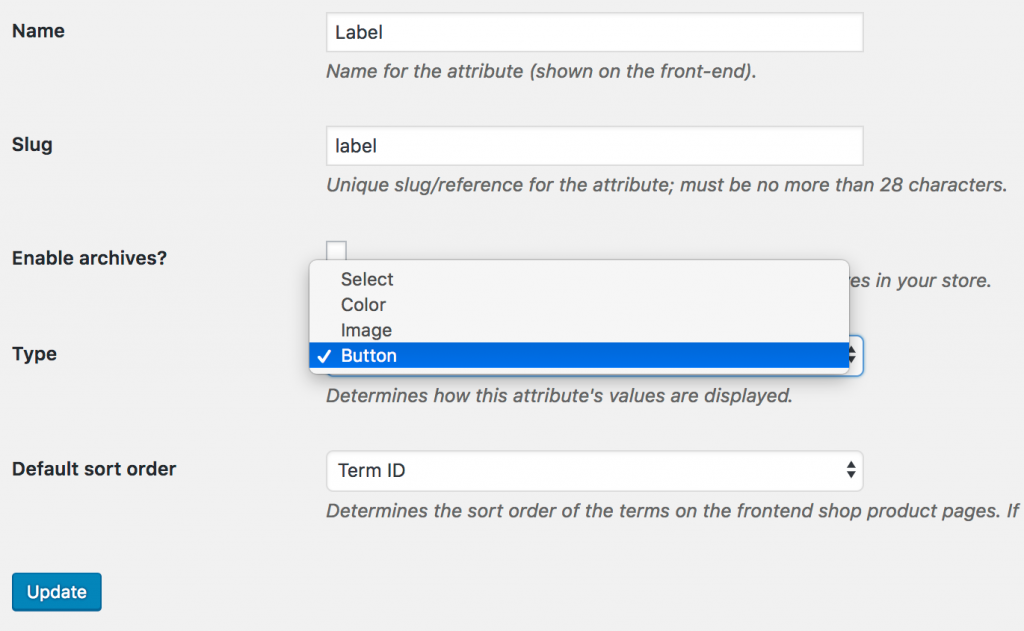Screen dimensions: 1024x631
Task: Click the Name field label
Action: click(x=39, y=31)
